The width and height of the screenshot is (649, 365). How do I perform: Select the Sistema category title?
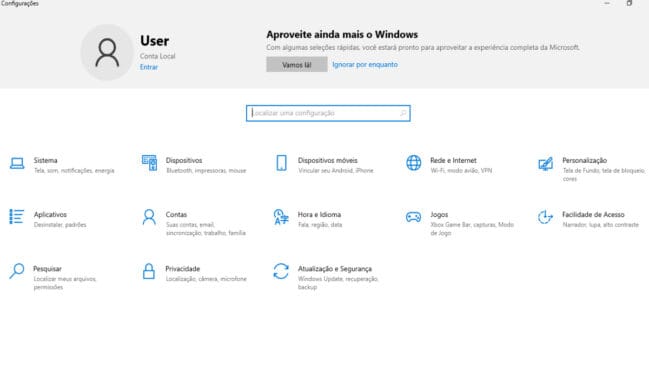click(x=46, y=160)
